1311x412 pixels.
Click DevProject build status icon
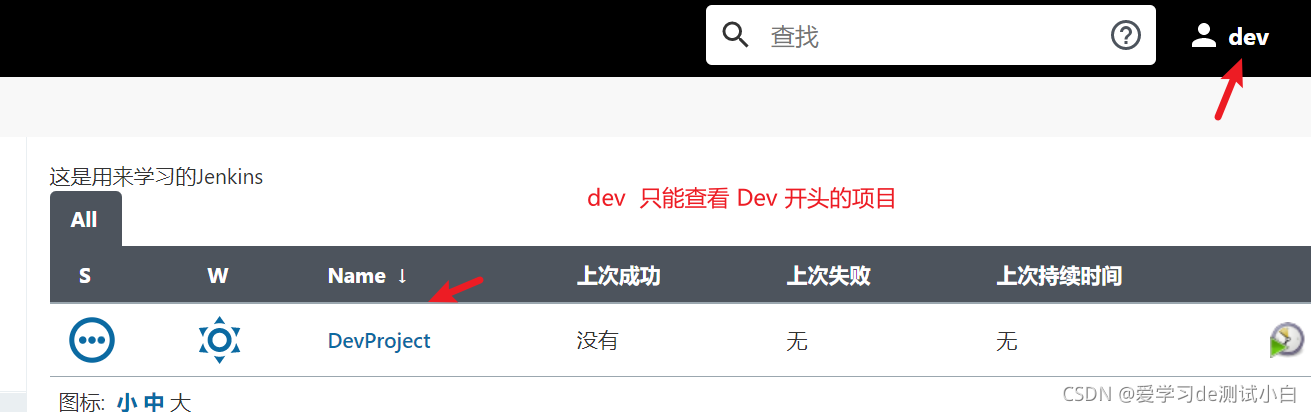pyautogui.click(x=92, y=340)
